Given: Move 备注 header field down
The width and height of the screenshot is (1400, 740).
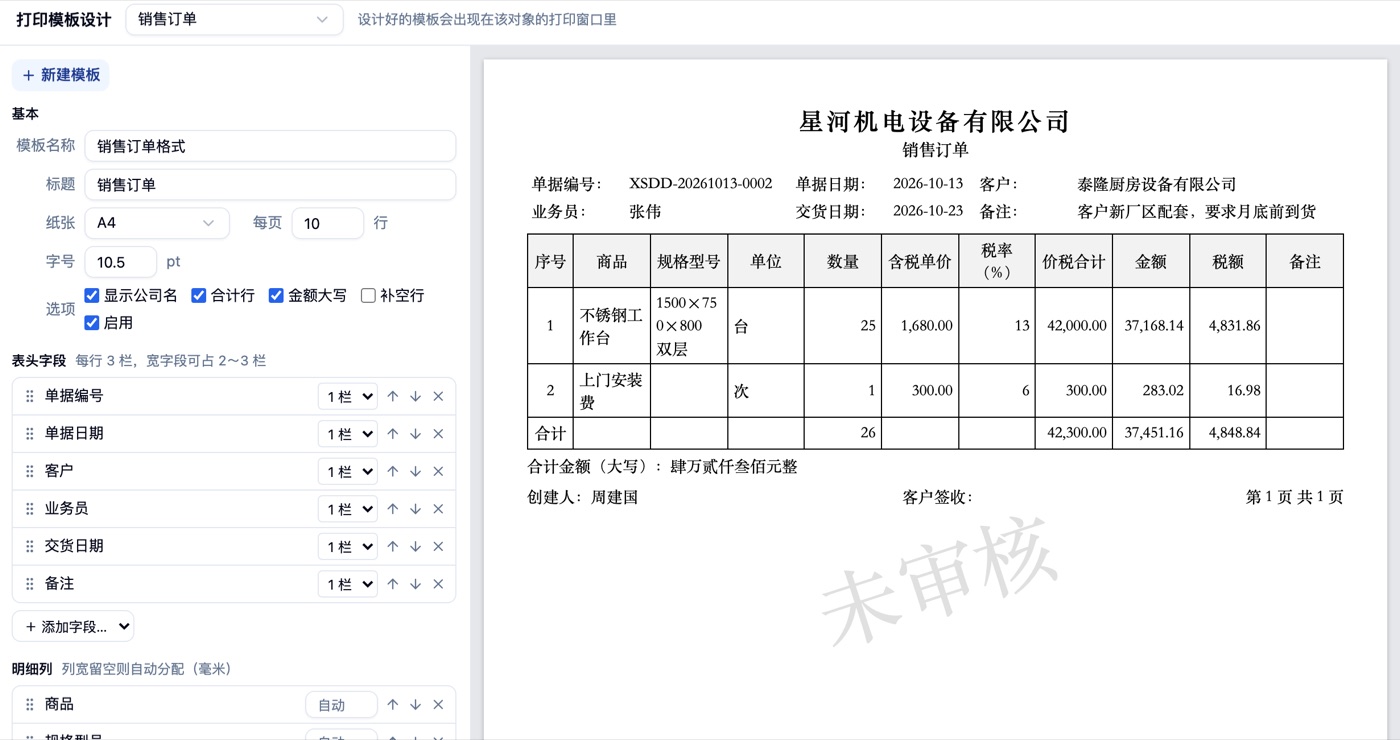Looking at the screenshot, I should (x=415, y=584).
